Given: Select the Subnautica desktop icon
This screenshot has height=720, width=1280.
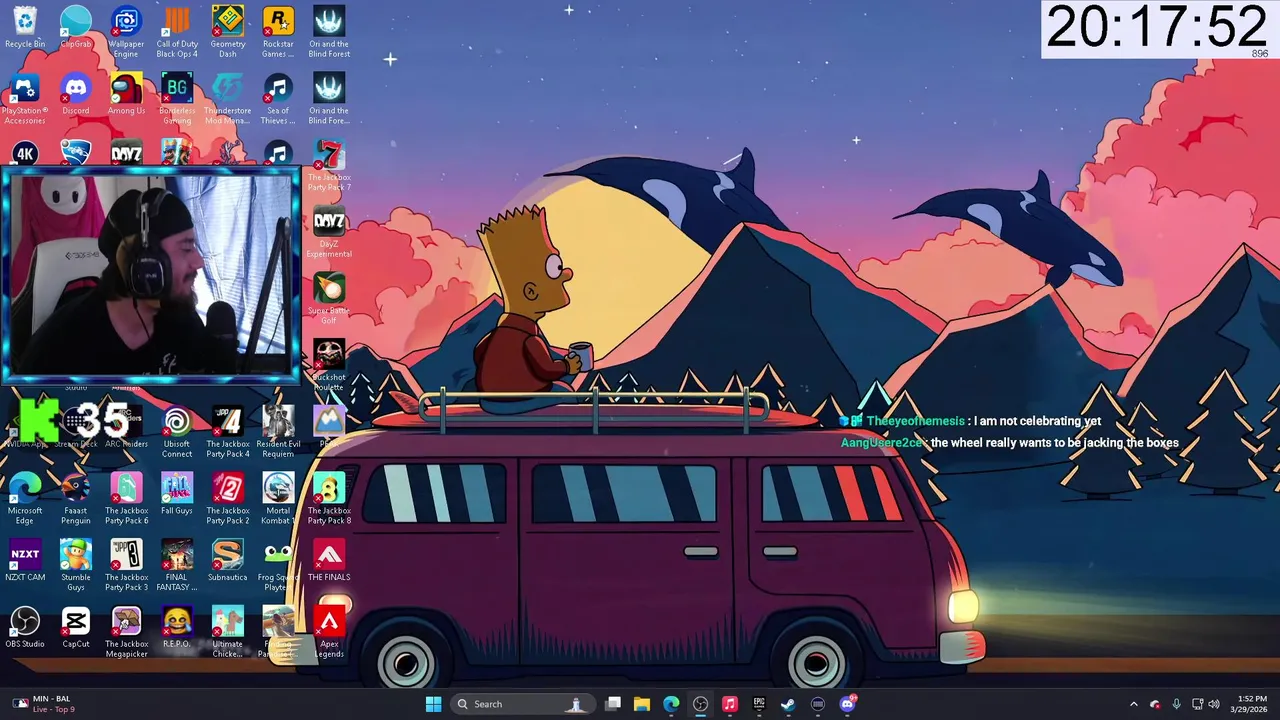Looking at the screenshot, I should 228,561.
